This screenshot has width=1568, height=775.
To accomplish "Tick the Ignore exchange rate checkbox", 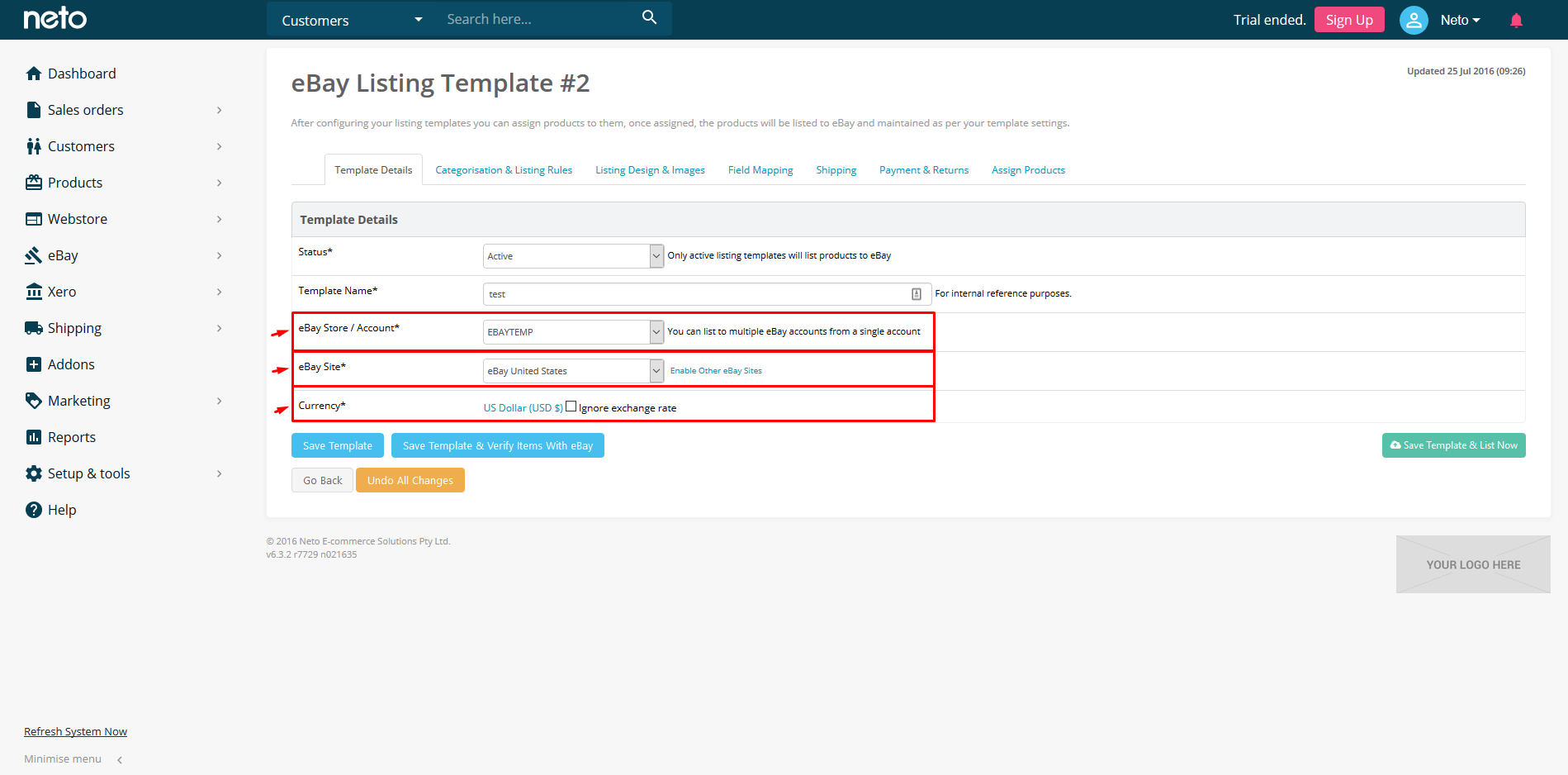I will (571, 407).
